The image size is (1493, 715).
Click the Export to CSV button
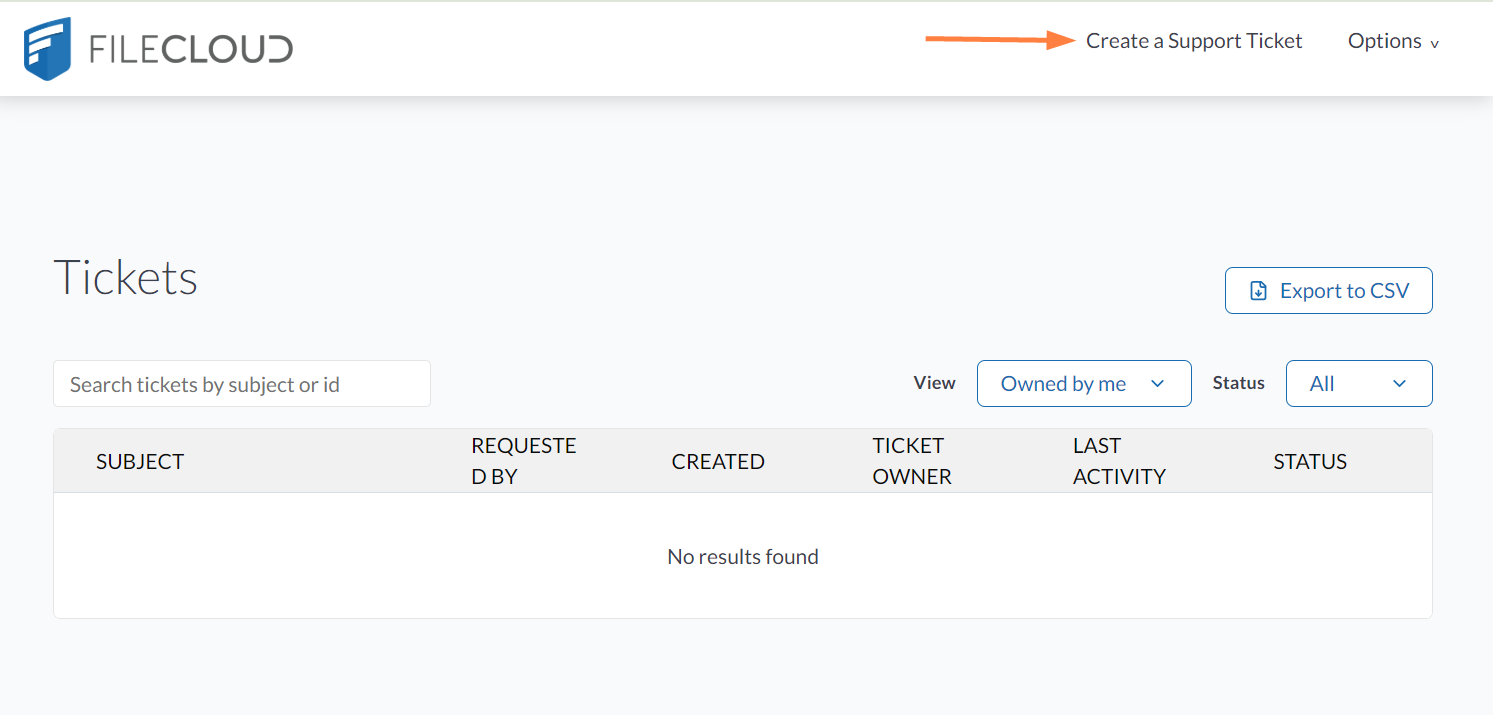pyautogui.click(x=1328, y=290)
